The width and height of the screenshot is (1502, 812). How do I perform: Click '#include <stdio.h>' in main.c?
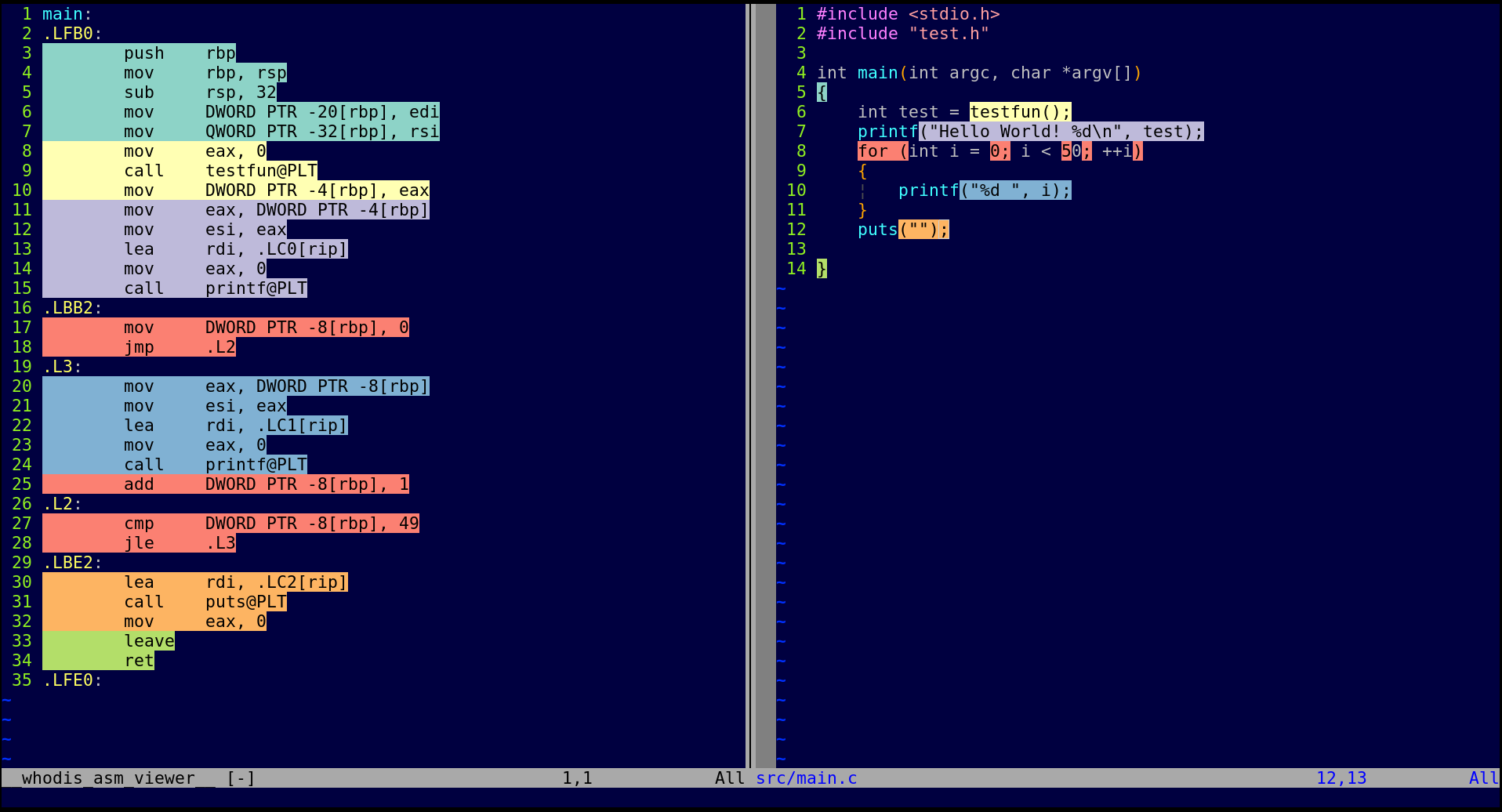pyautogui.click(x=908, y=14)
